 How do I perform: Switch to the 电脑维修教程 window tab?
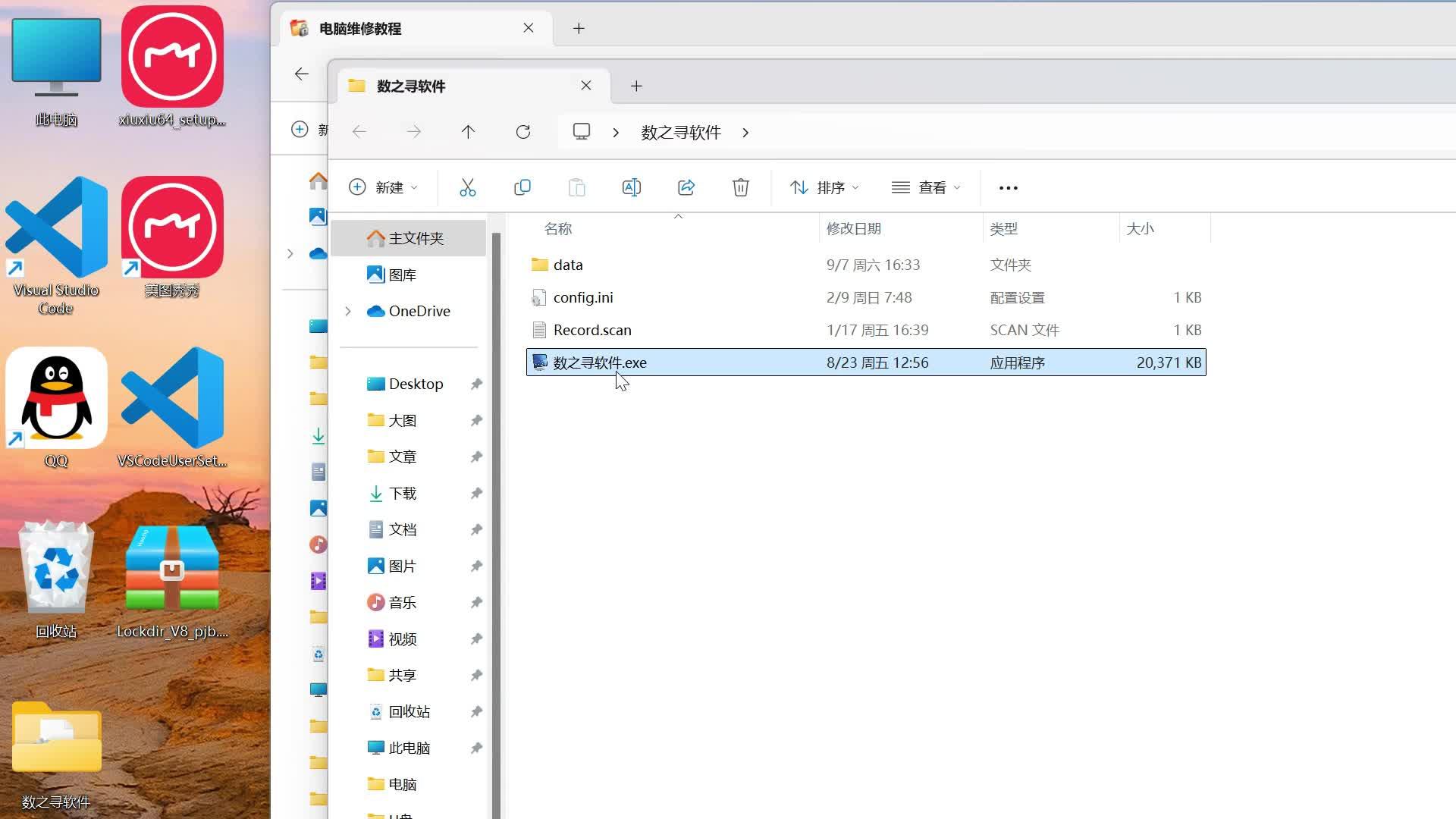tap(360, 29)
